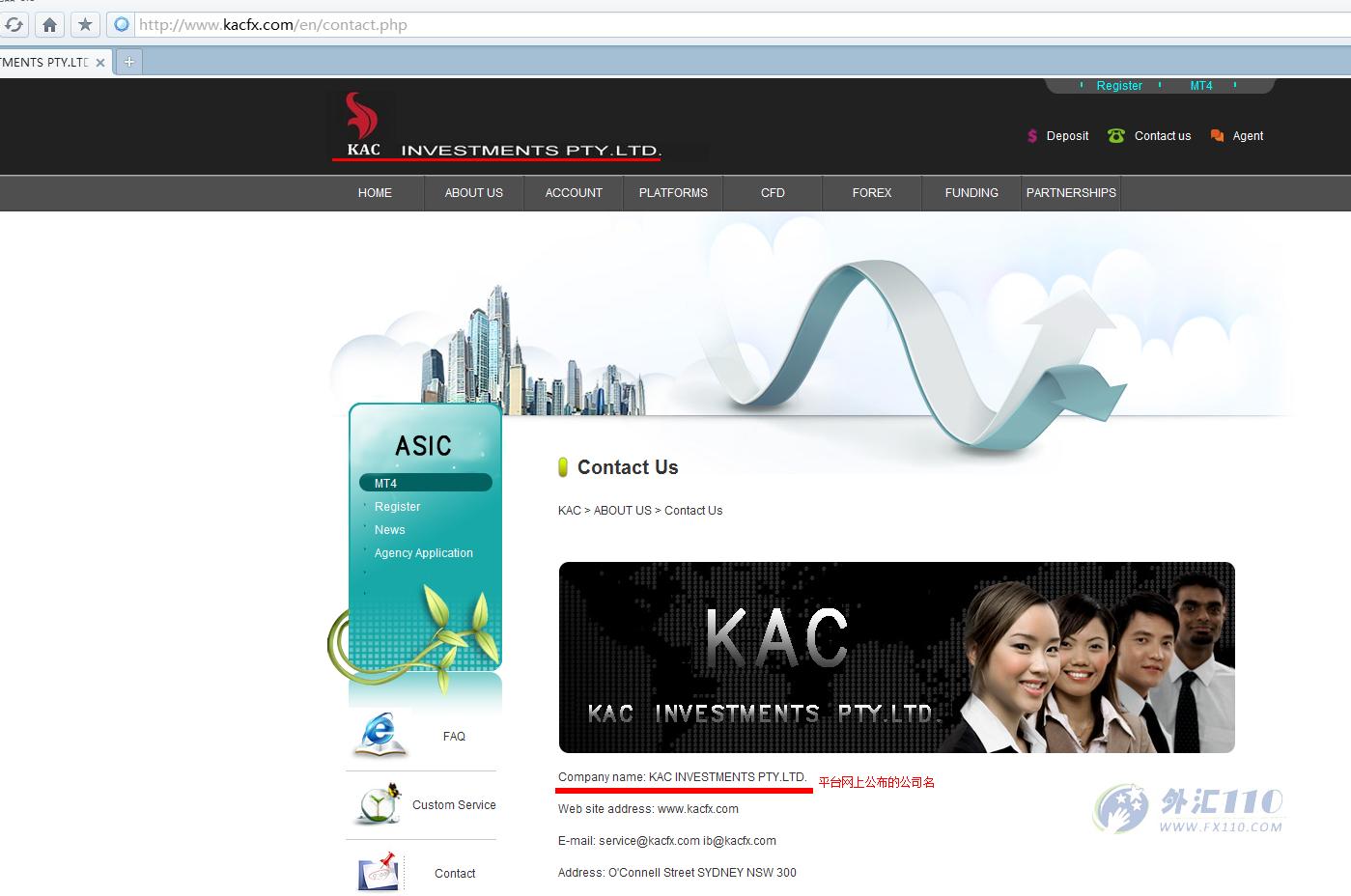Click the Company name KAC INVESTMENTS PTY.LTD. text

682,777
